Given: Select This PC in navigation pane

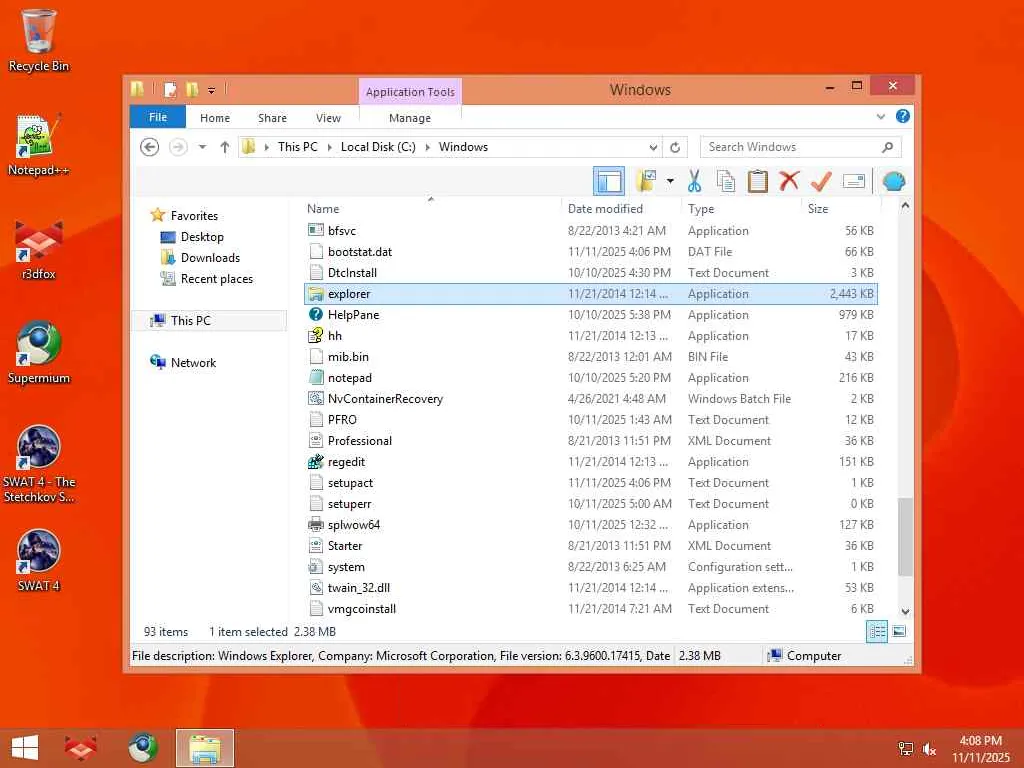Looking at the screenshot, I should tap(209, 321).
